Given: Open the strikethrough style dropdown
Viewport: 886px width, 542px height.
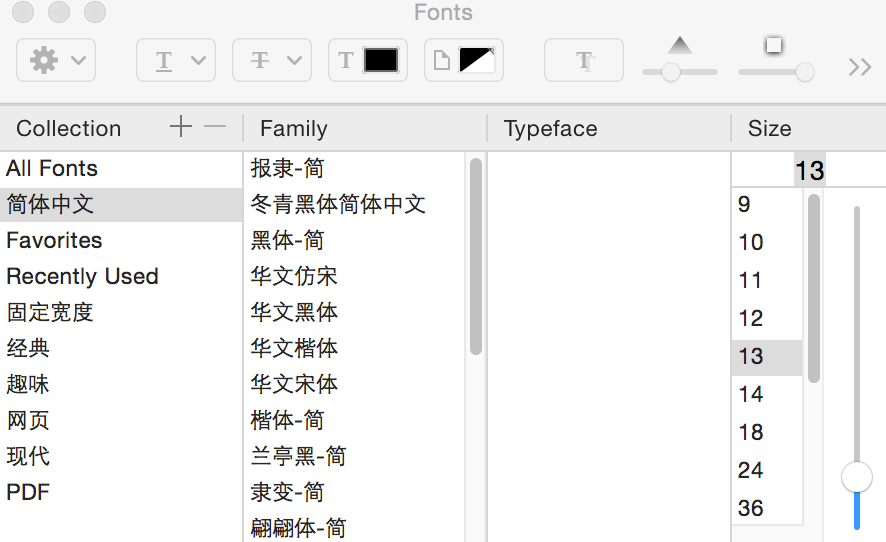Looking at the screenshot, I should click(x=272, y=60).
